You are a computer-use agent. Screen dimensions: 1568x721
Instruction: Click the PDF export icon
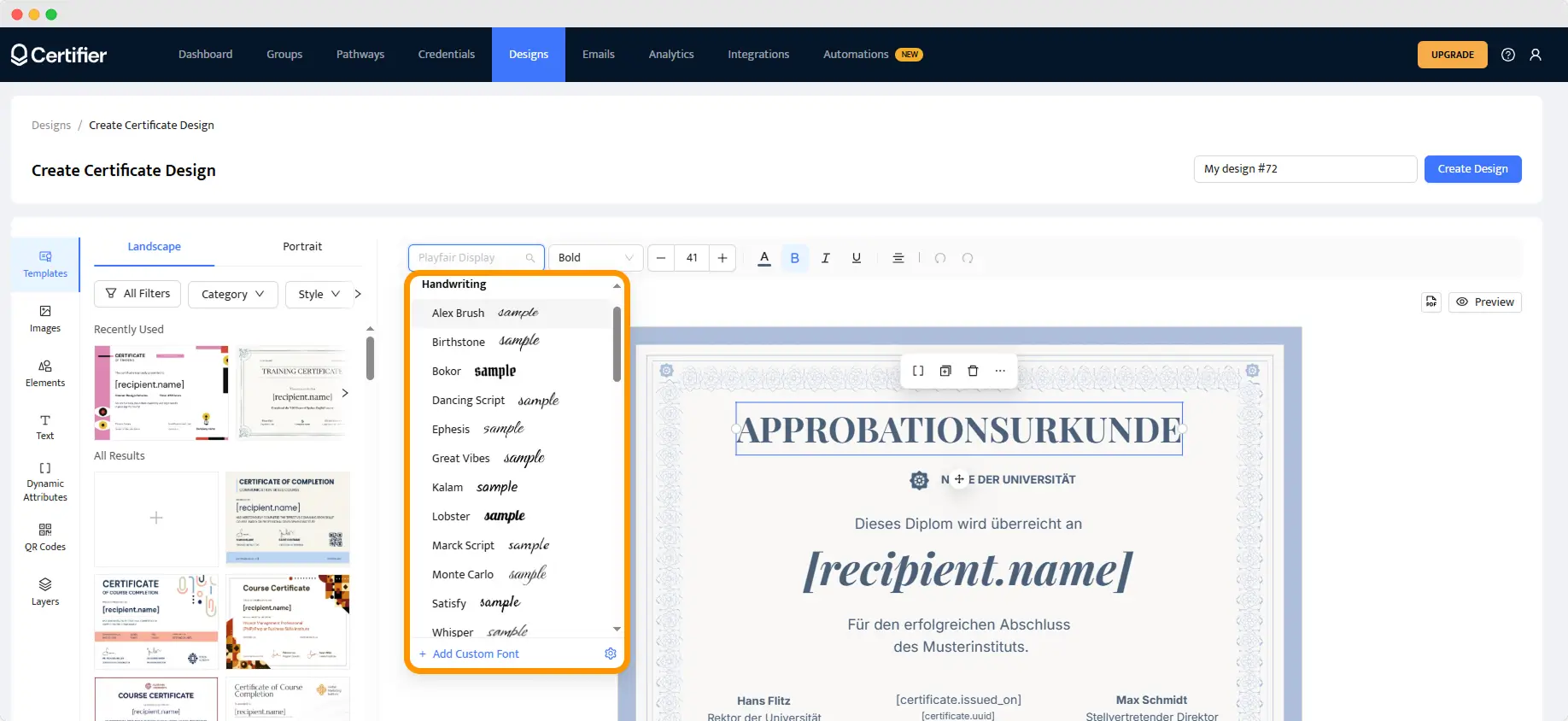(1431, 302)
